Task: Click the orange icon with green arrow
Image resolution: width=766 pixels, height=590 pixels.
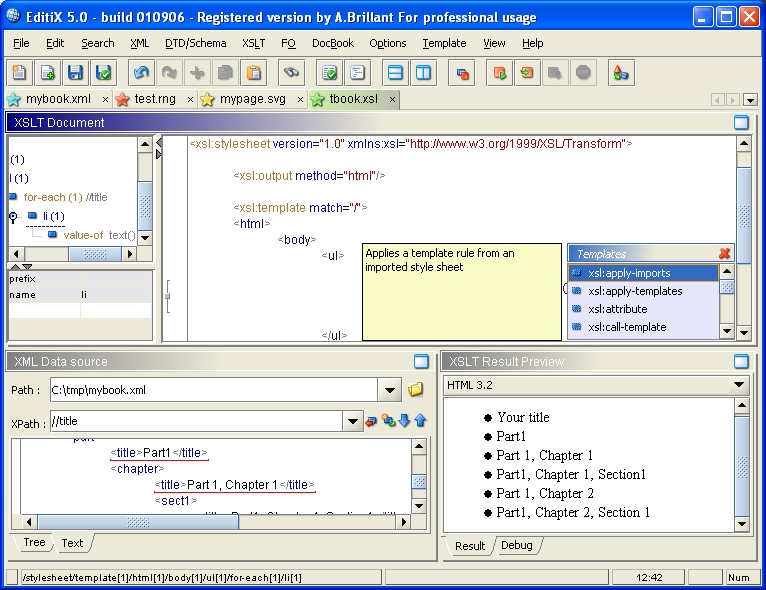Action: click(x=527, y=73)
